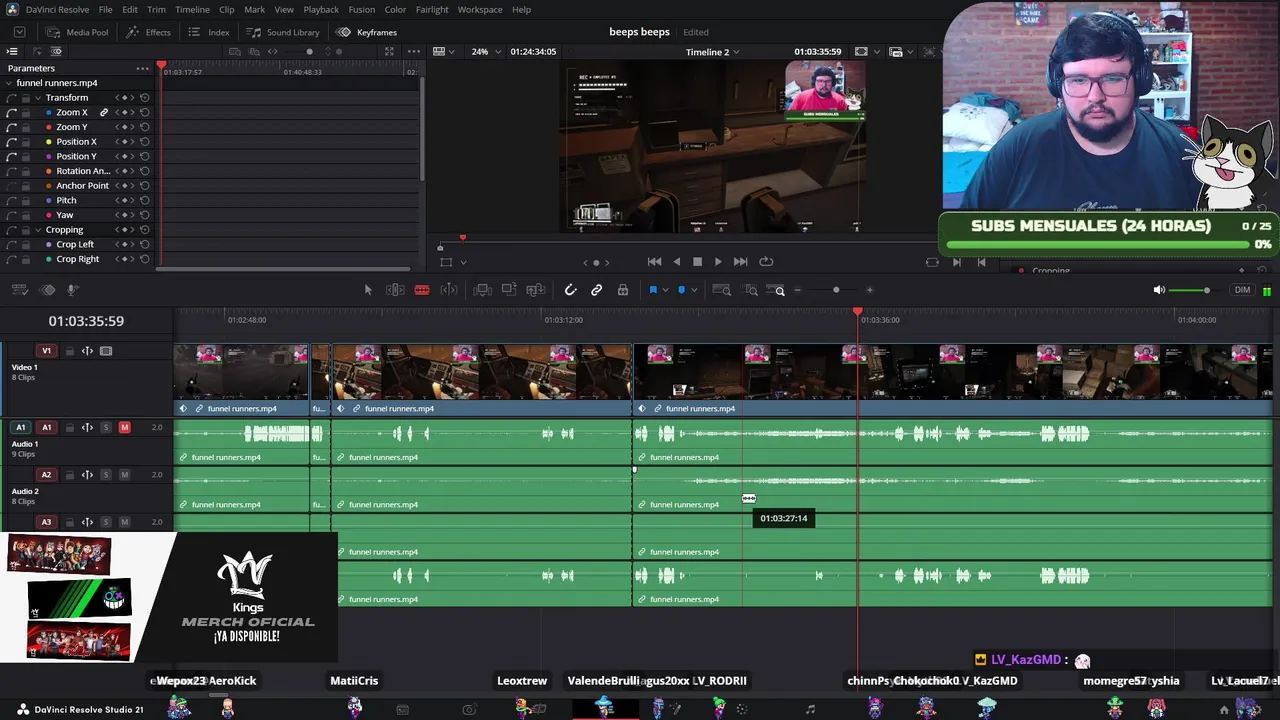
Task: Select the arrow Selection Mode tool
Action: coord(368,290)
